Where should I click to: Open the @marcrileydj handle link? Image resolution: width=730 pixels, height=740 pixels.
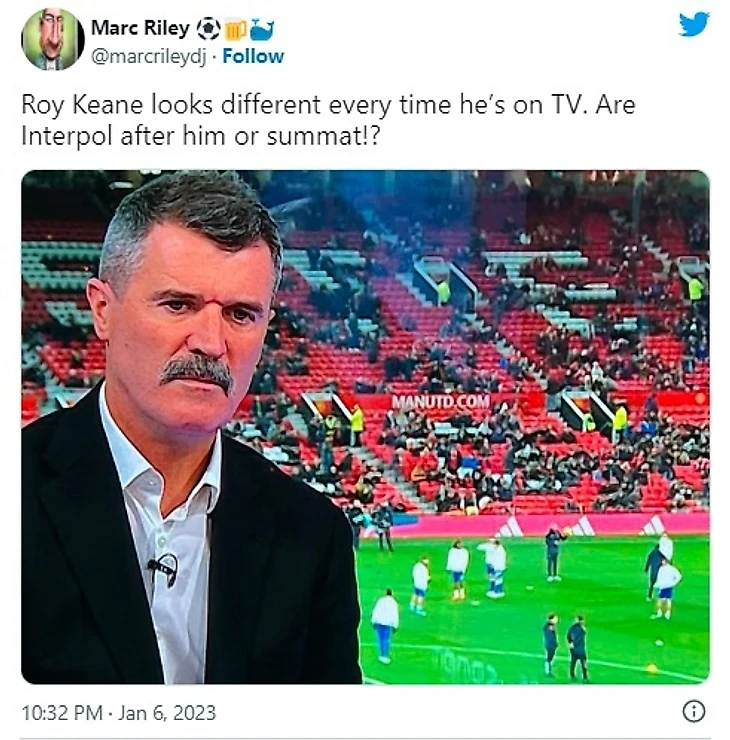(147, 56)
